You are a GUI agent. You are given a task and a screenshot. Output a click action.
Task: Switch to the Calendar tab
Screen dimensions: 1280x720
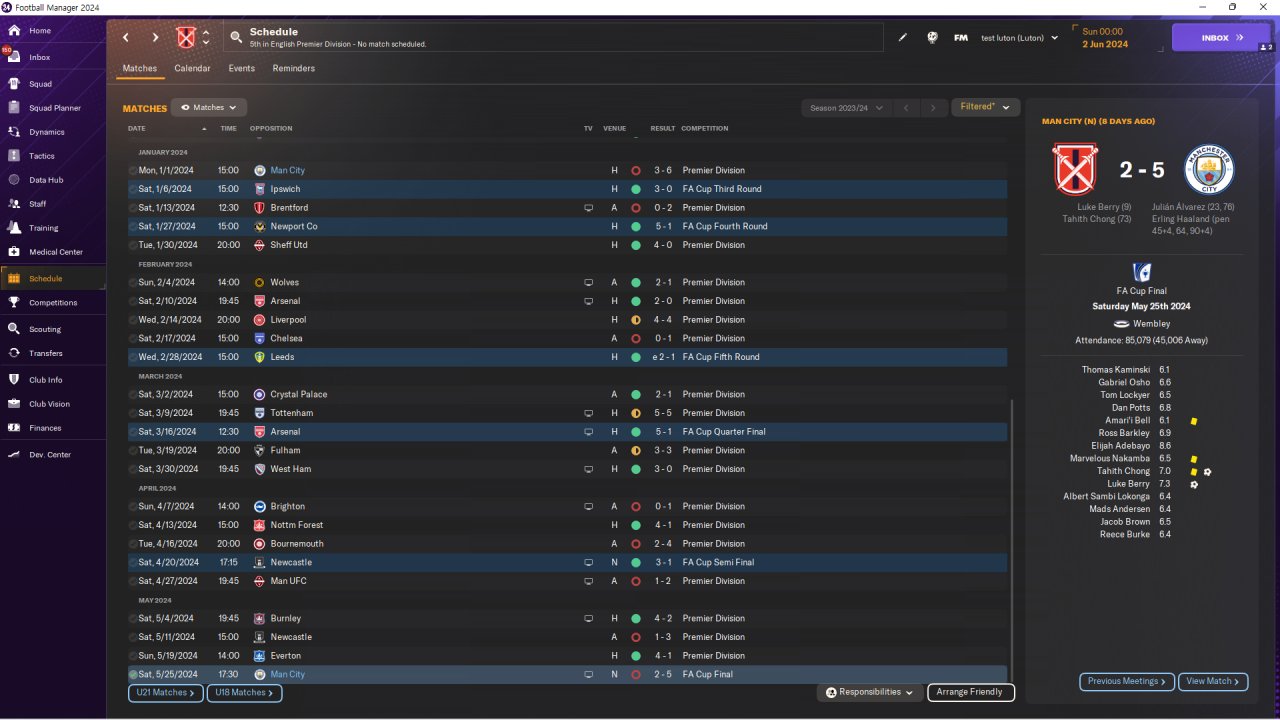pyautogui.click(x=192, y=69)
